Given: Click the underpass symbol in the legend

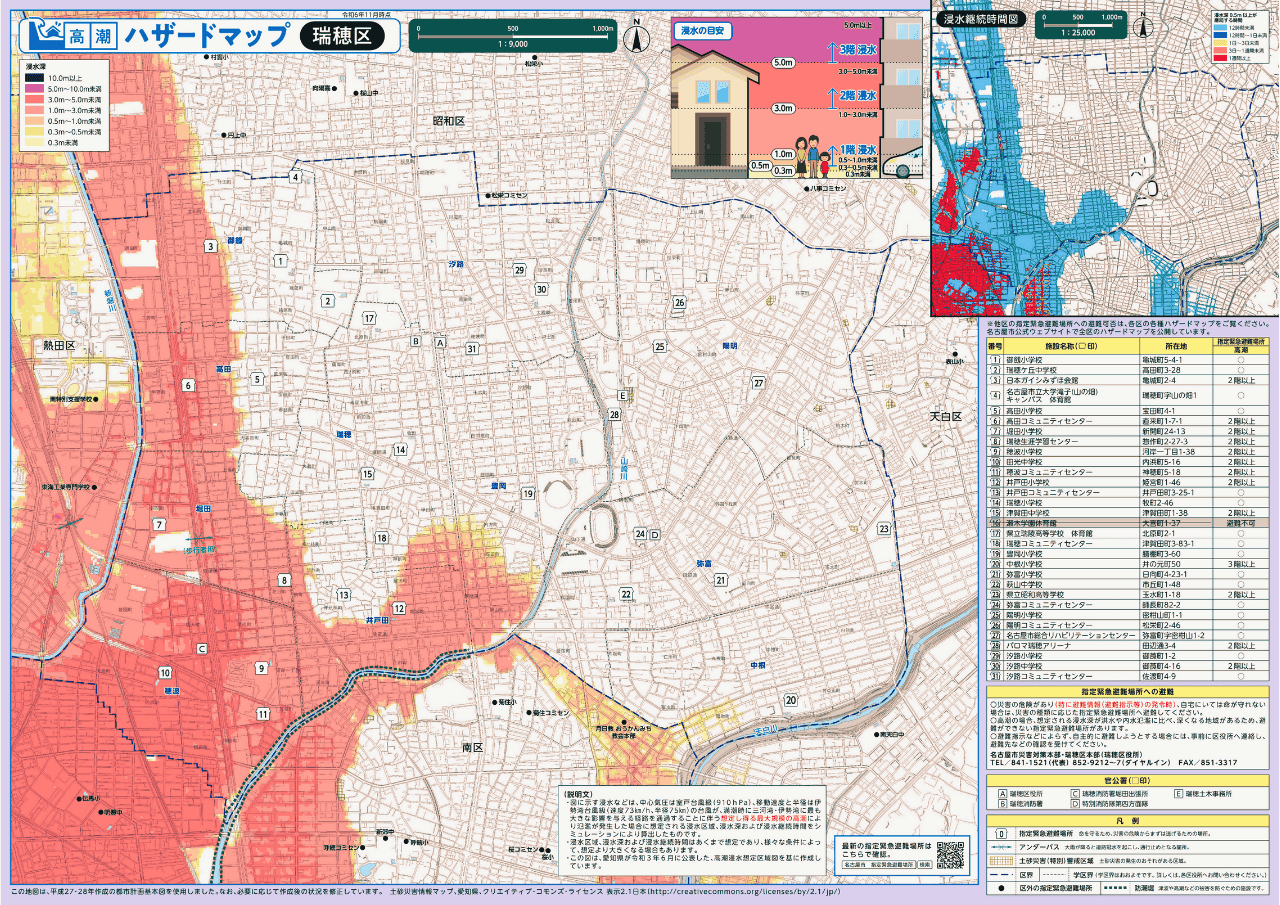Looking at the screenshot, I should click(x=1000, y=846).
